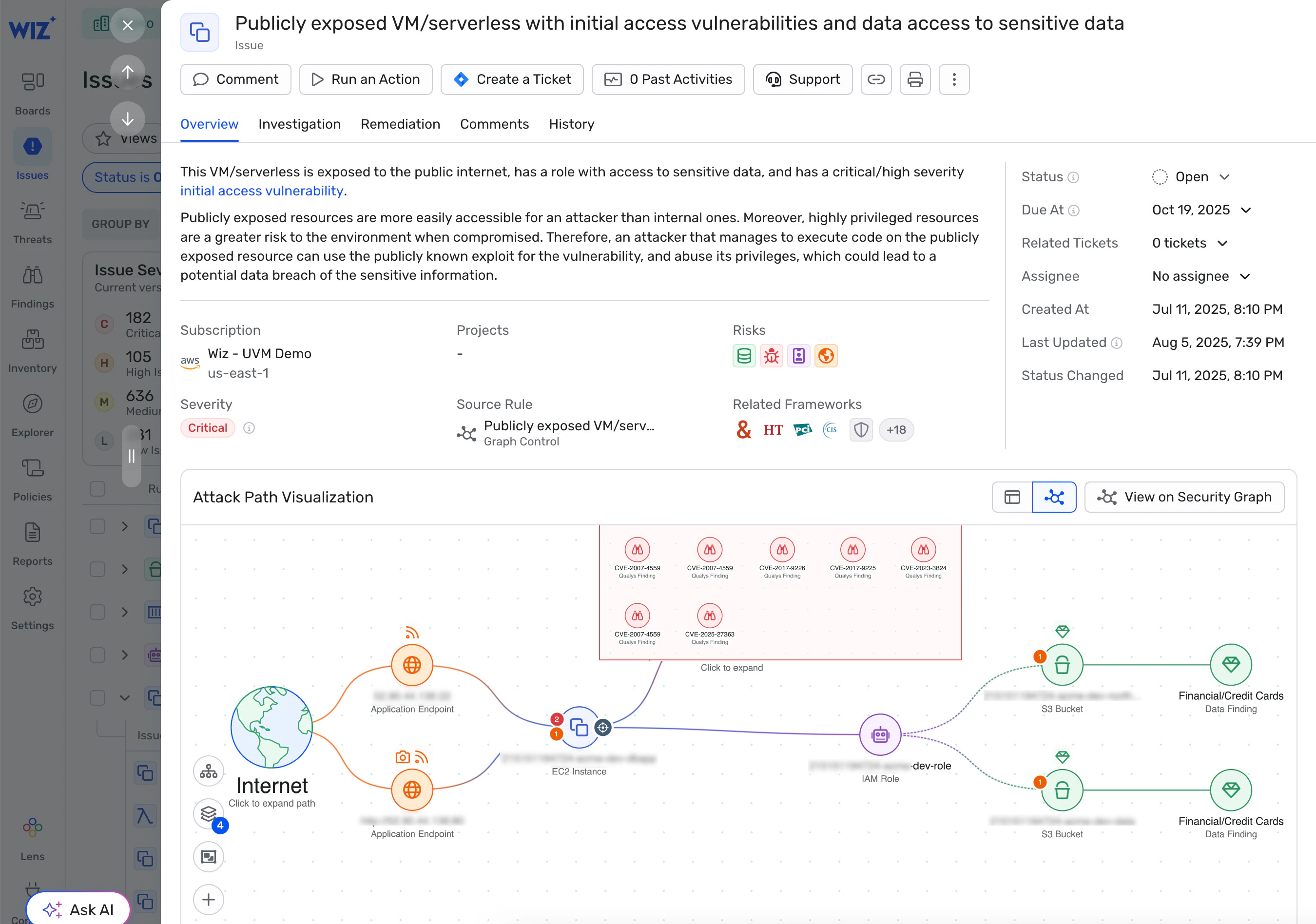Click the print icon button

click(915, 79)
